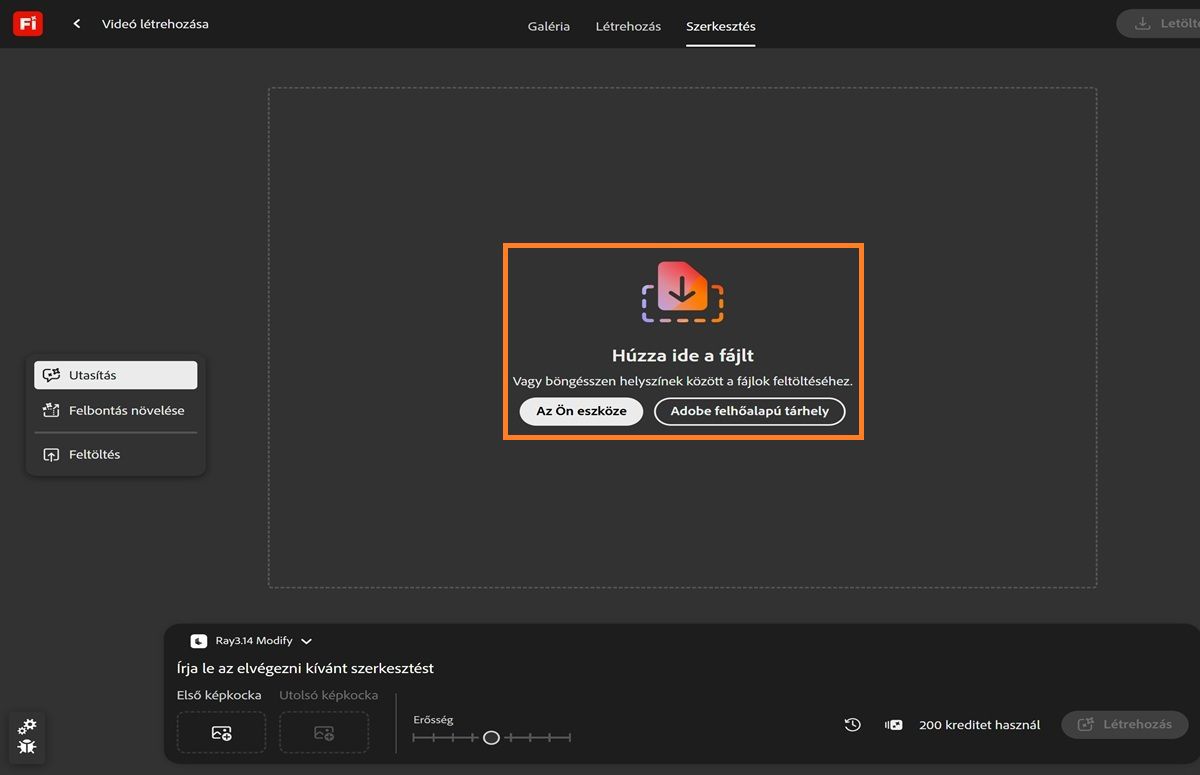Click the Utasítás chat sparkle icon

[51, 375]
